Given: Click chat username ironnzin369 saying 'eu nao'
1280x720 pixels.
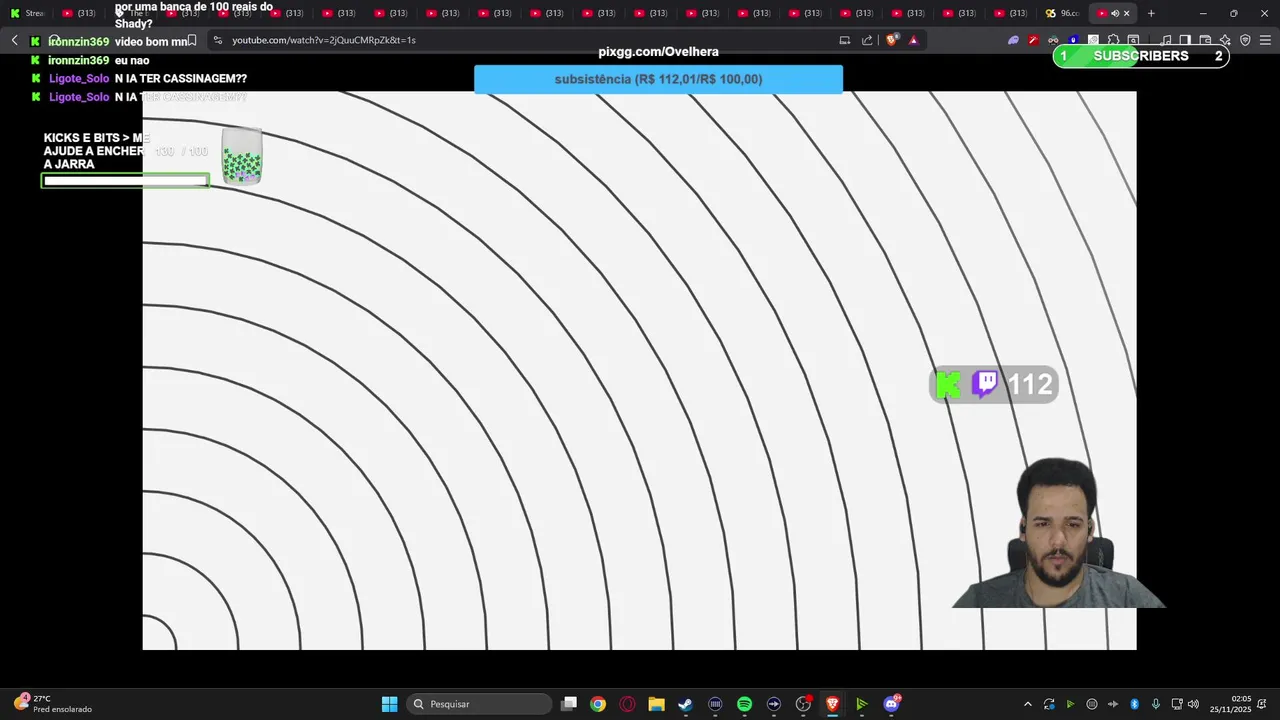Looking at the screenshot, I should [x=78, y=60].
